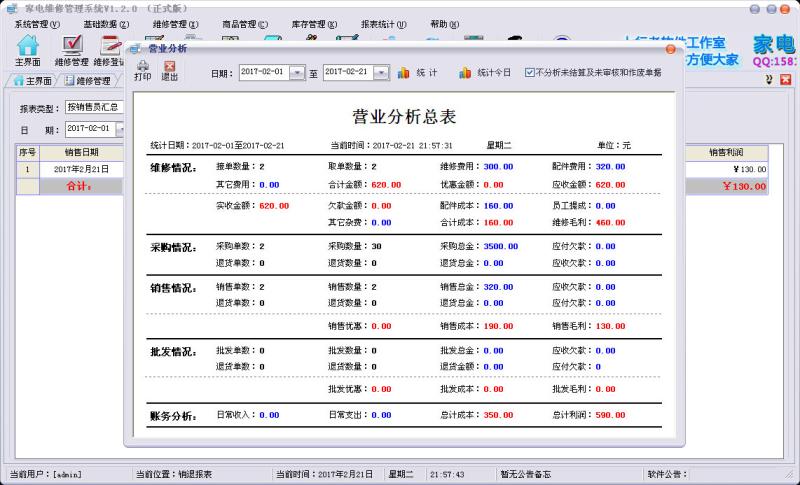The image size is (800, 485).
Task: Open the start date 2017-02-01 dropdown
Action: coord(297,73)
